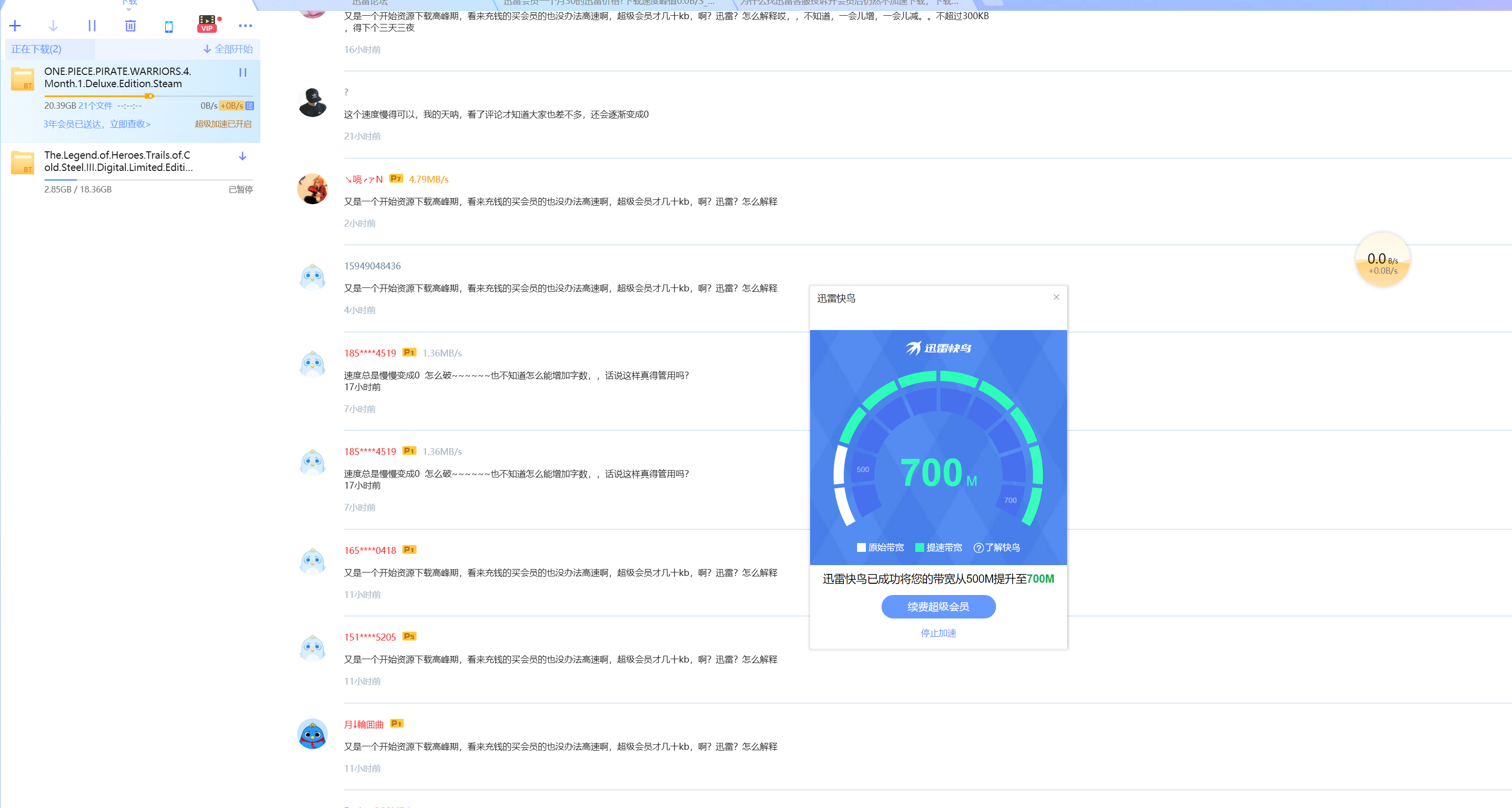
Task: Click the VIP video icon
Action: (207, 24)
